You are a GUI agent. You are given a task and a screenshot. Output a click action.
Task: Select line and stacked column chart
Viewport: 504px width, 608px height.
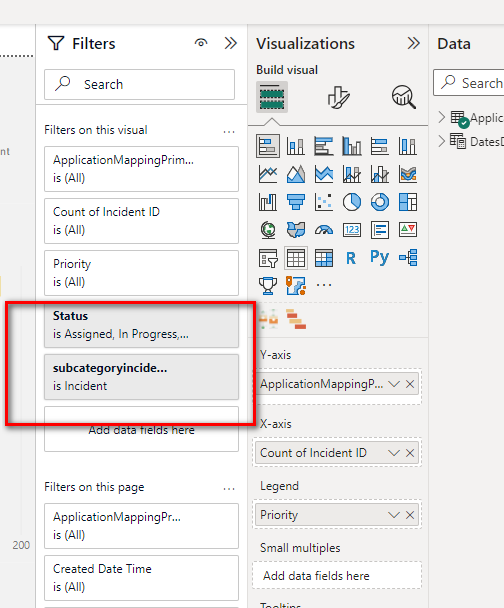[x=352, y=174]
